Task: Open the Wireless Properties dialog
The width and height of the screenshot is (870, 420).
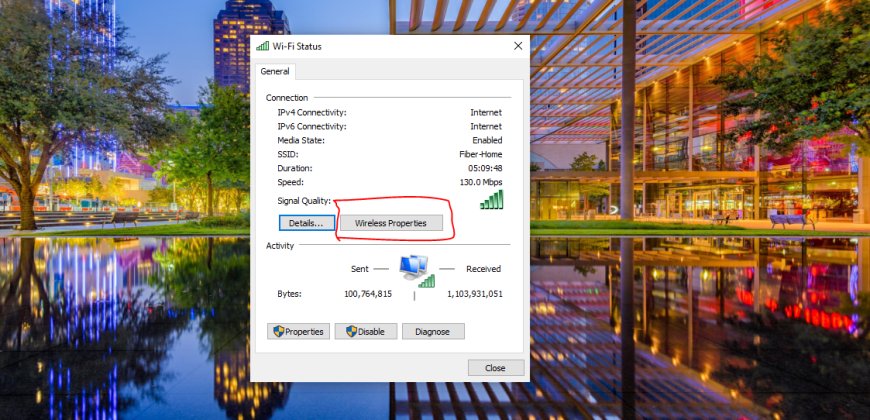Action: [391, 223]
